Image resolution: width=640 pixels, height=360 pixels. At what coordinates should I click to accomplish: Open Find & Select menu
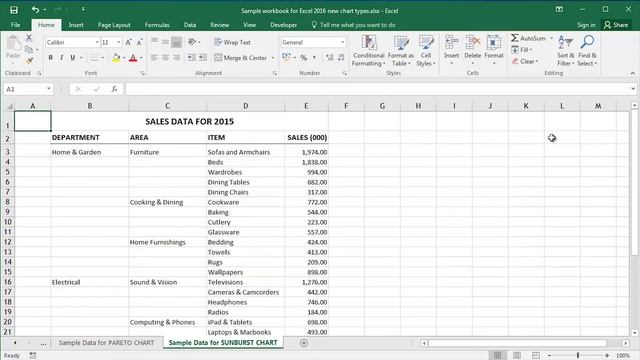tap(587, 51)
